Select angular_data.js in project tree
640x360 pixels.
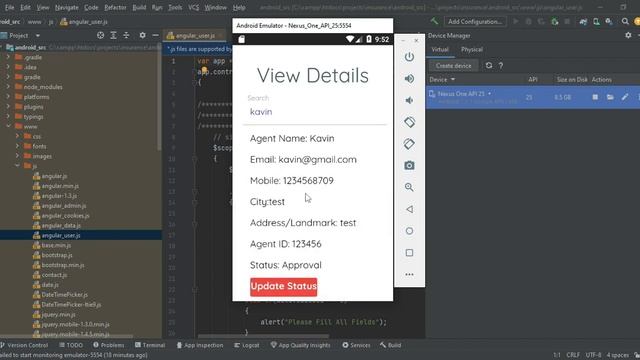61,225
